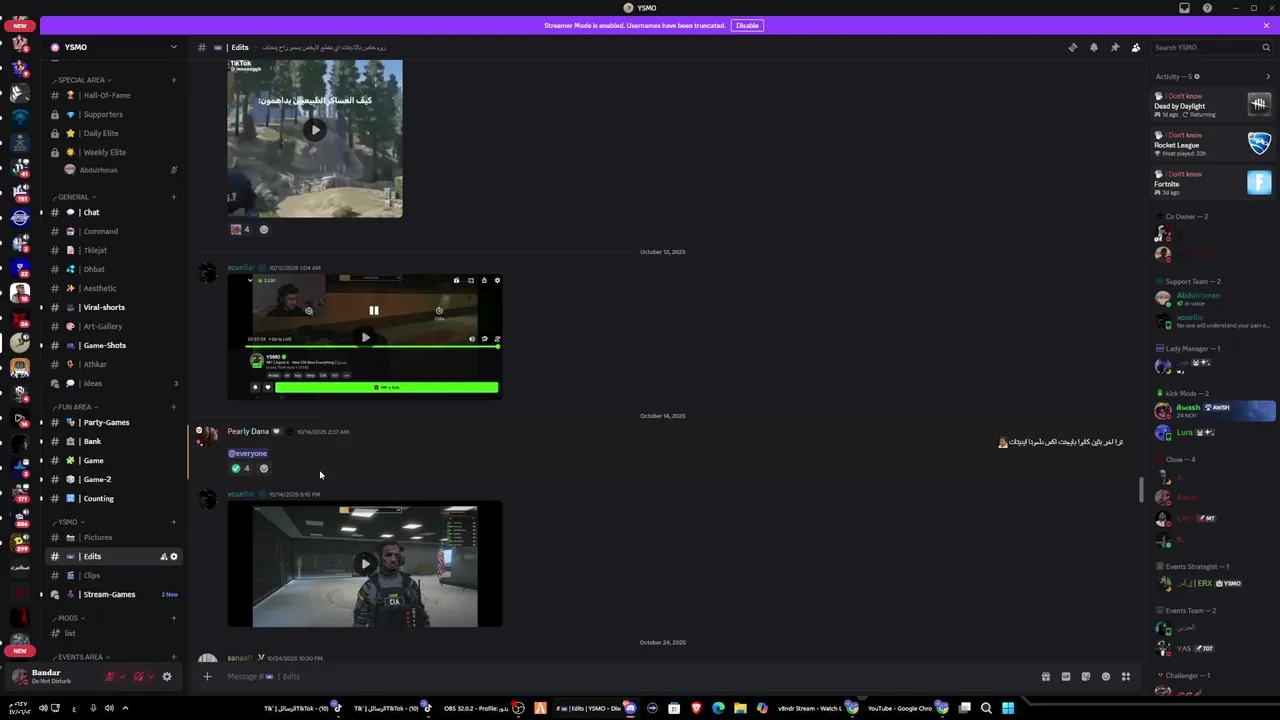Image resolution: width=1280 pixels, height=720 pixels.
Task: Click the chat scrollbar thumb
Action: pyautogui.click(x=1141, y=490)
